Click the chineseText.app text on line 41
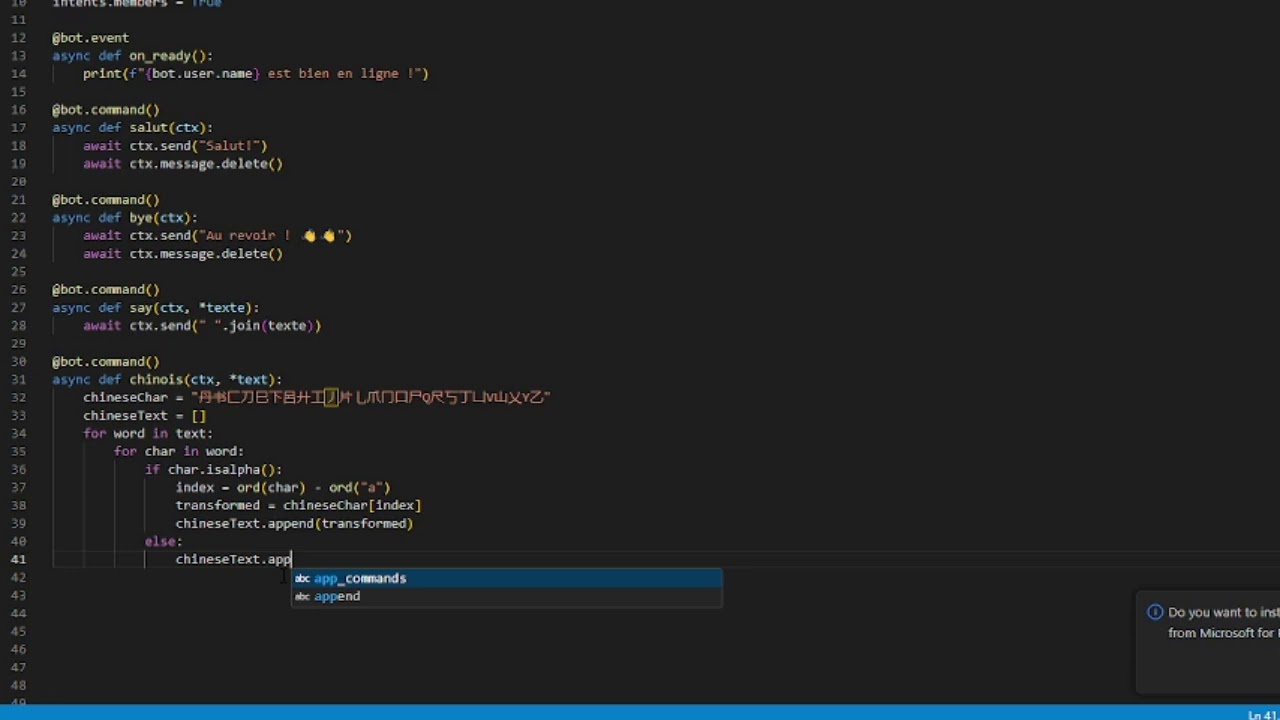The image size is (1280, 720). click(x=233, y=560)
